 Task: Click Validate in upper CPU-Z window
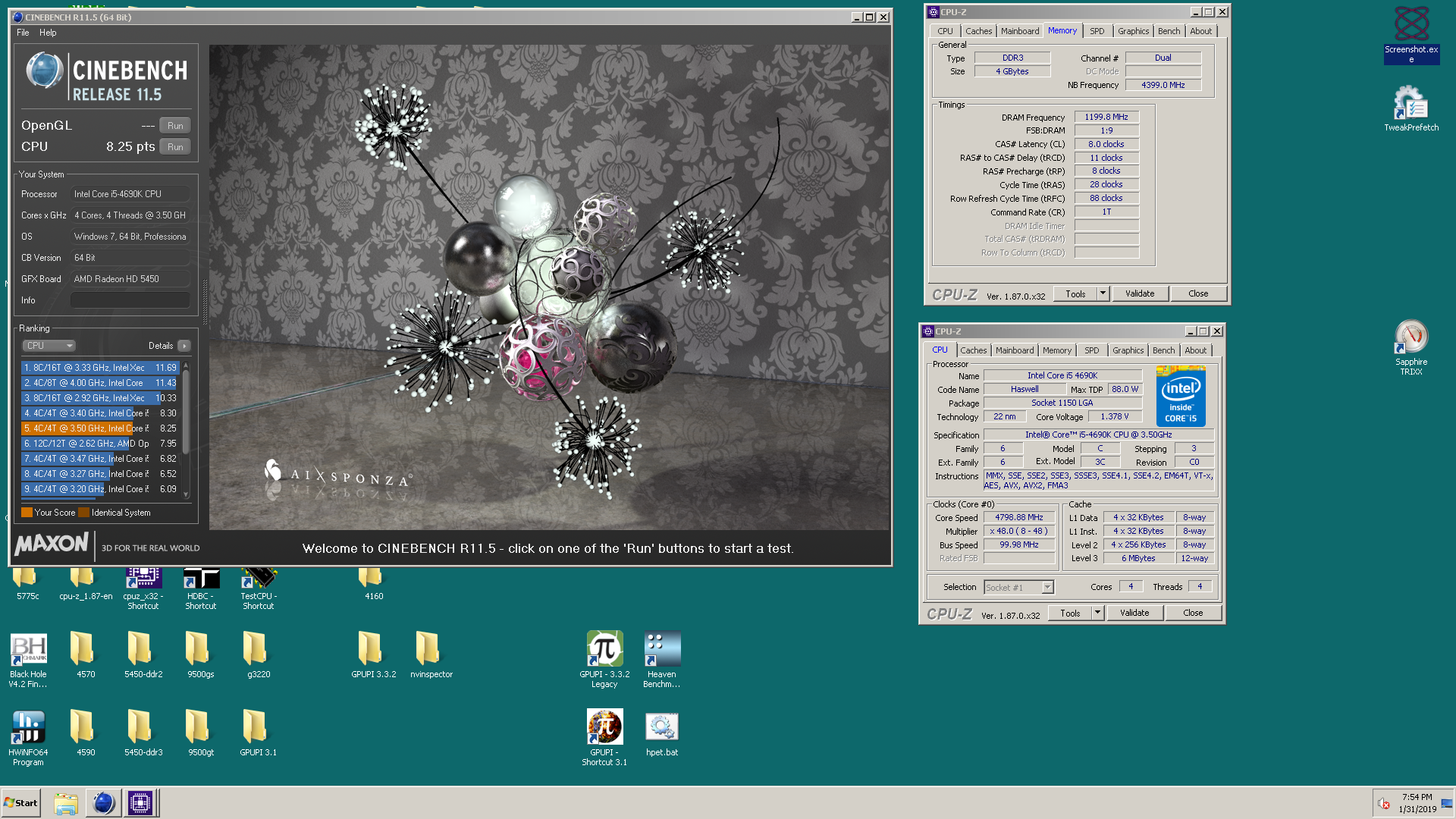[x=1140, y=294]
